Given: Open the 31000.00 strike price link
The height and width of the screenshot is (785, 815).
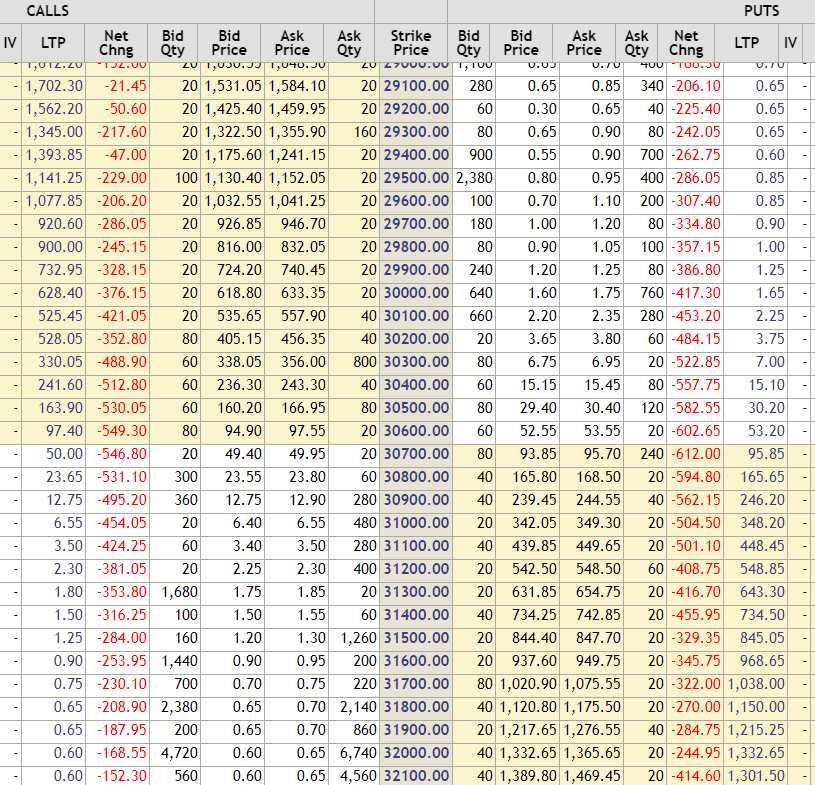Looking at the screenshot, I should 416,522.
